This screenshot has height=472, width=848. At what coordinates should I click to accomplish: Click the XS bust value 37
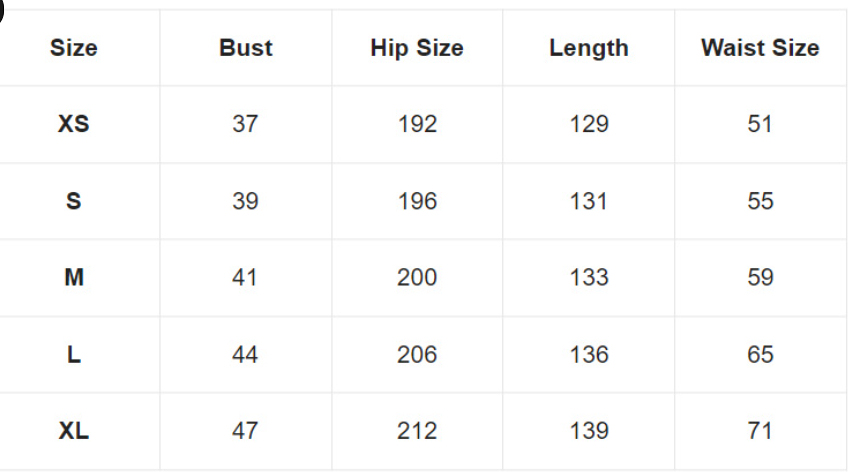245,124
